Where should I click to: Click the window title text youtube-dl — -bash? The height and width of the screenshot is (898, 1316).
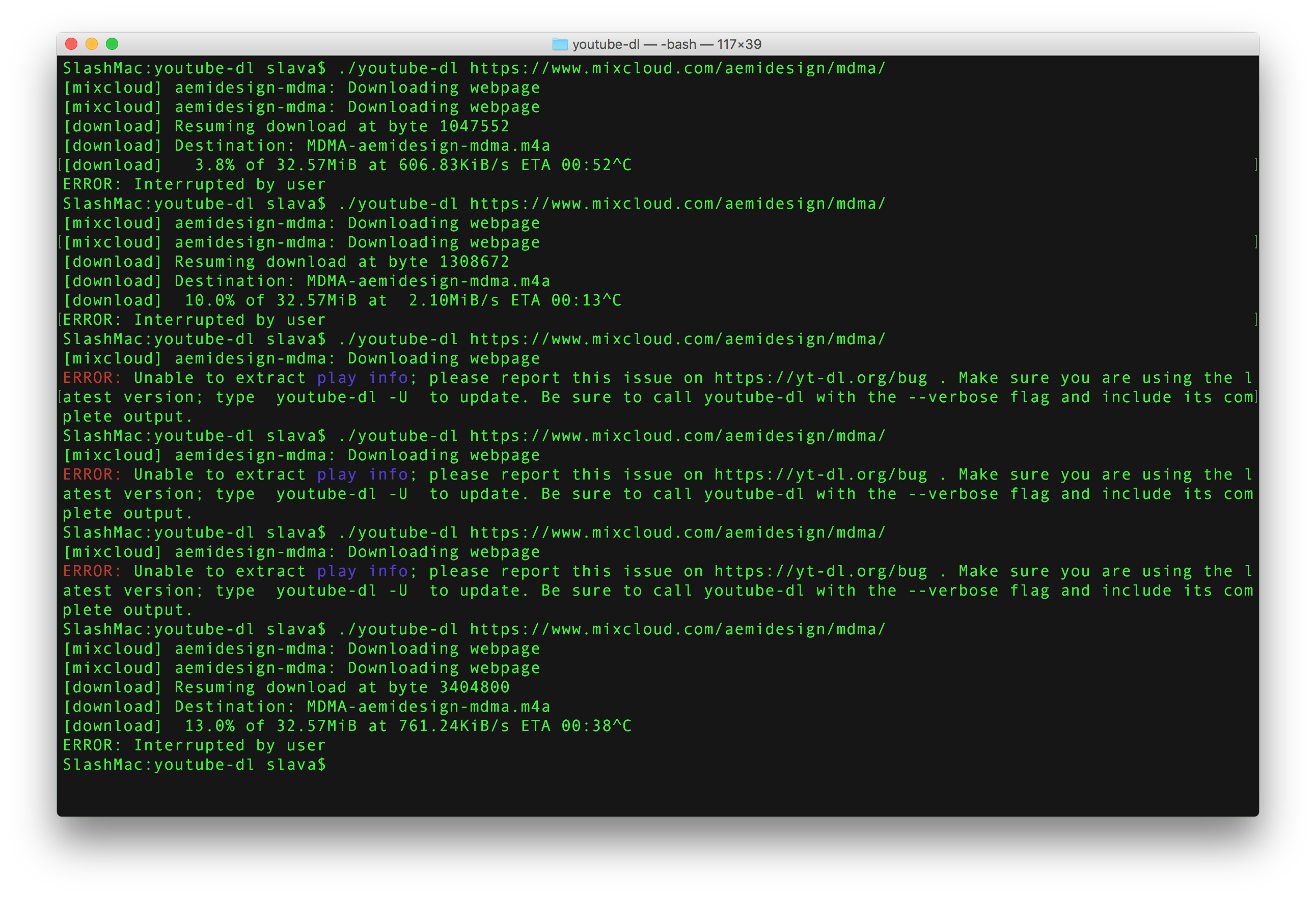(x=666, y=44)
